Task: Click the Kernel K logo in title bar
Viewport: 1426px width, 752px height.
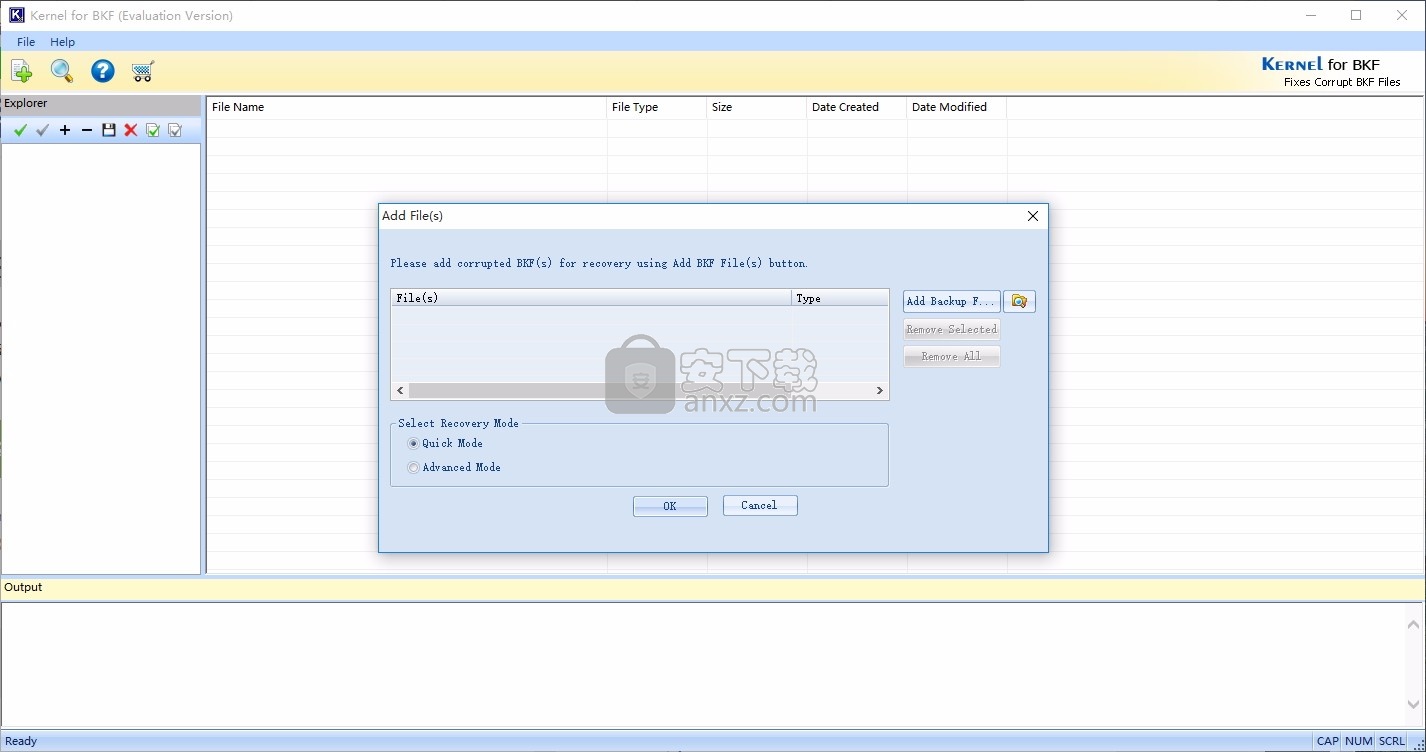Action: [x=16, y=15]
